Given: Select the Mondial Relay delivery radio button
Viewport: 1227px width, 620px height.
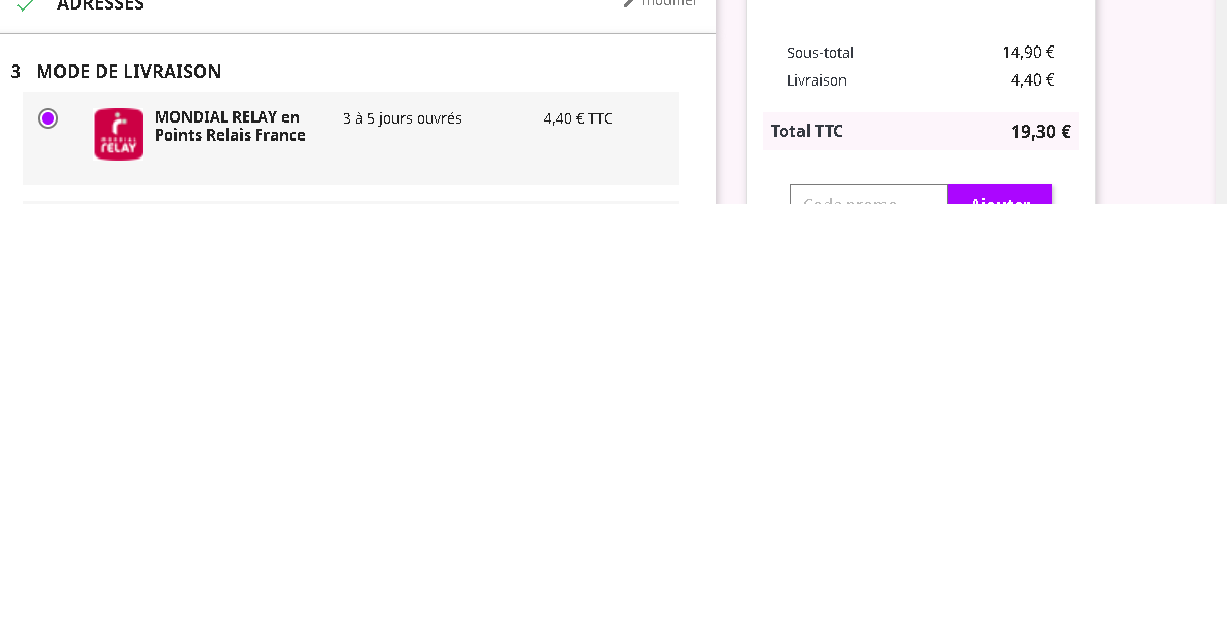Looking at the screenshot, I should click(x=48, y=119).
